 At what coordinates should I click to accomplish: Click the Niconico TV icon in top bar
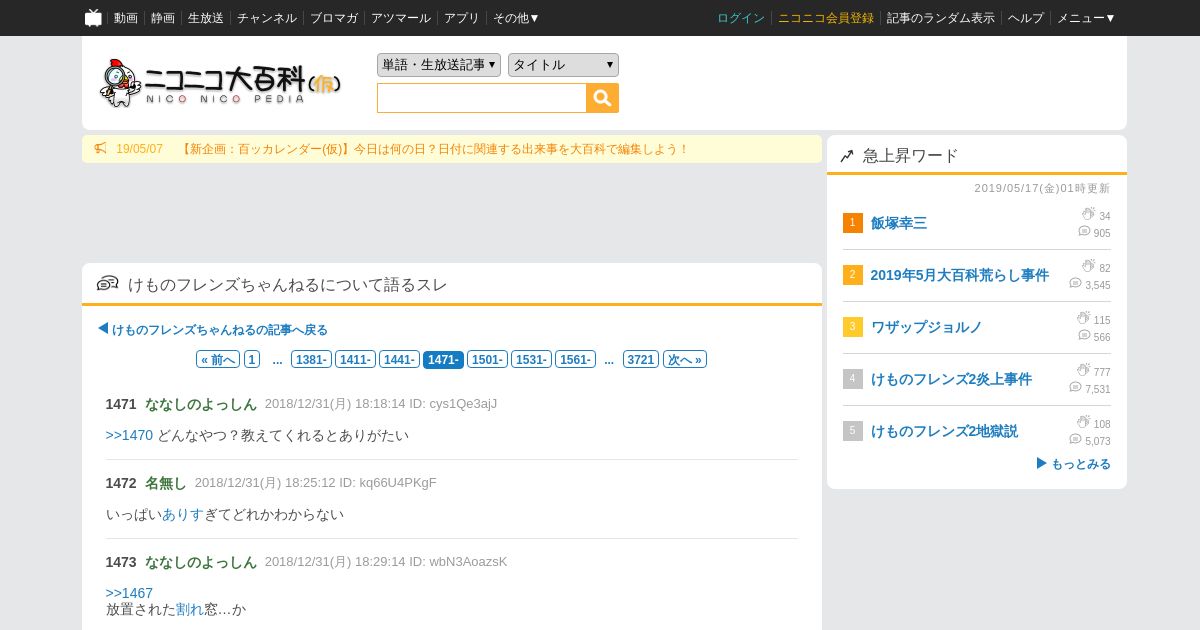click(93, 17)
